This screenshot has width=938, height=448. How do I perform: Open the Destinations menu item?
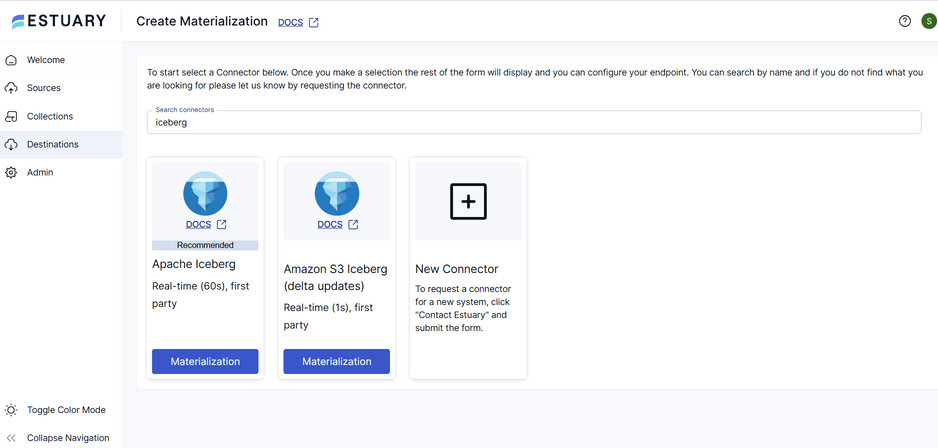click(x=52, y=144)
